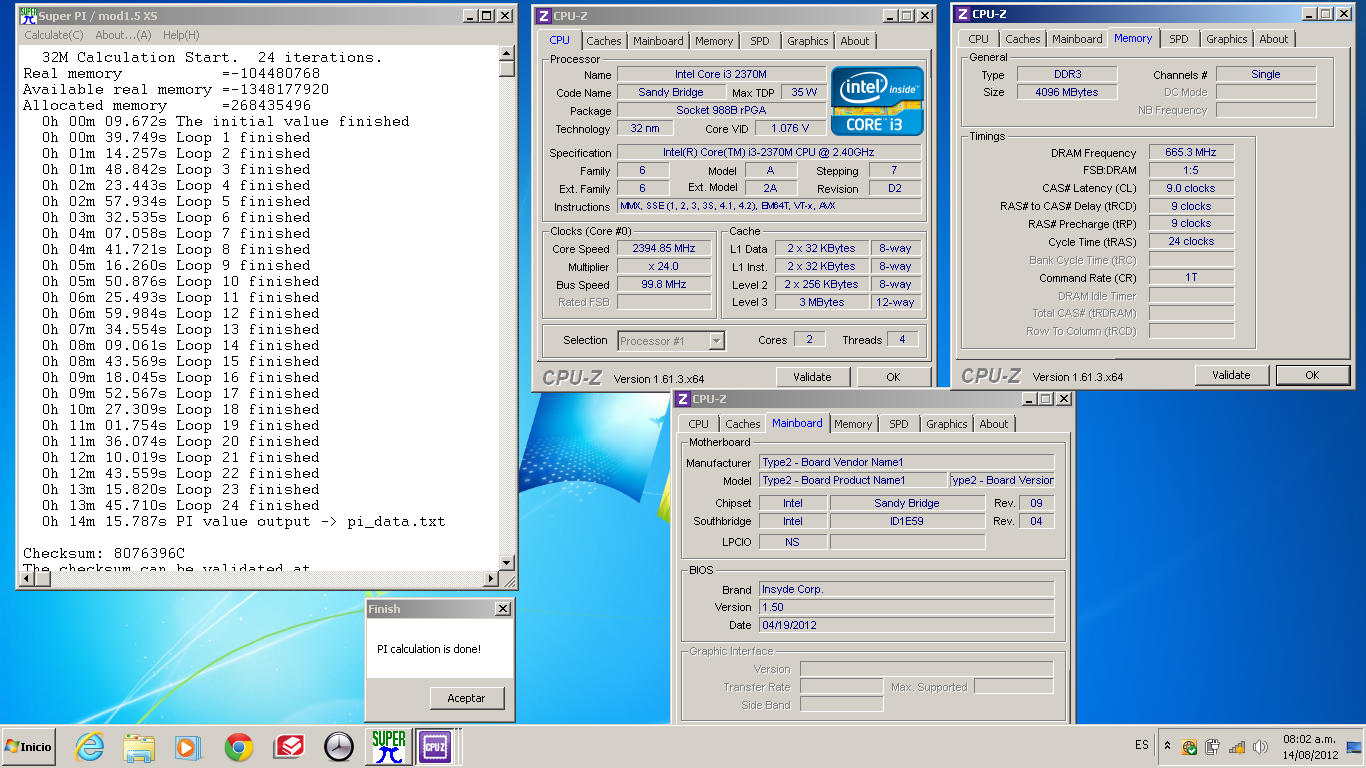
Task: Switch to CPU-Z via taskbar icon
Action: coord(436,746)
